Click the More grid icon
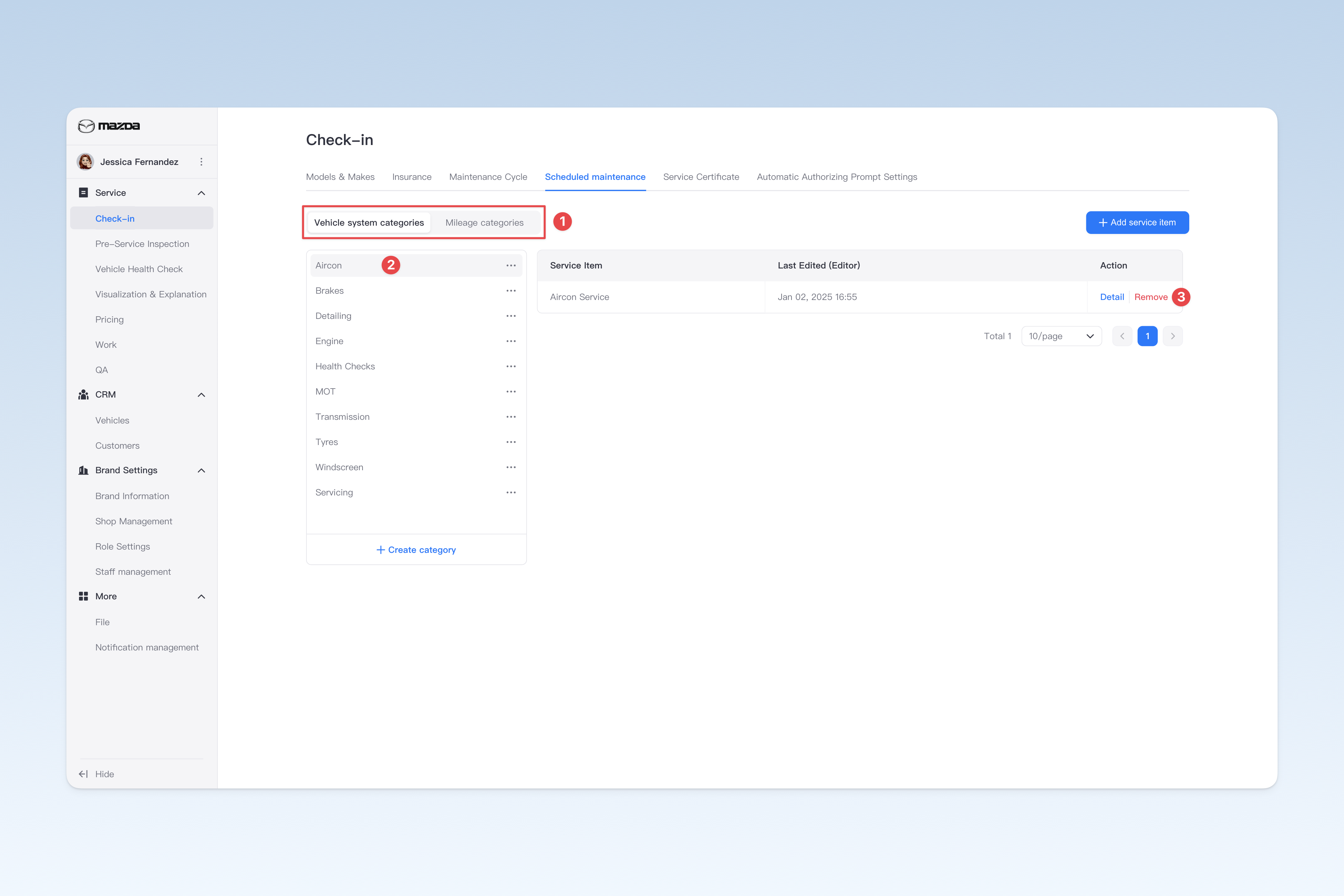 click(83, 596)
